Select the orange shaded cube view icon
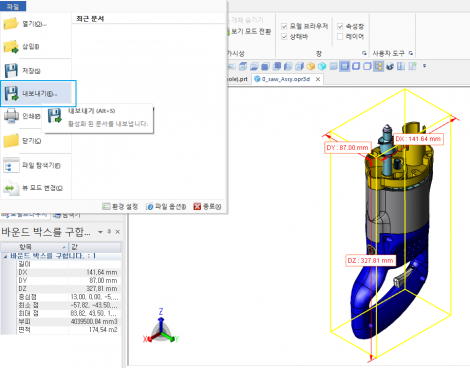This screenshot has height=368, width=470. (311, 66)
